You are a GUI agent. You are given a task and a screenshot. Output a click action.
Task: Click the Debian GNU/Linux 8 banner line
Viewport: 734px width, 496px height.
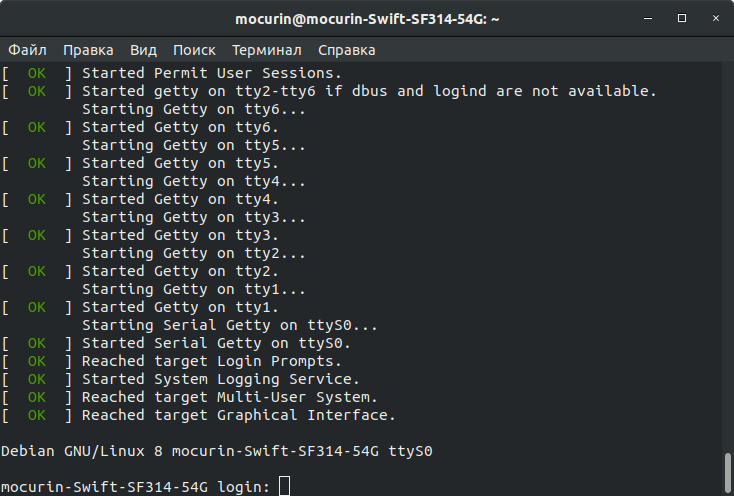217,451
